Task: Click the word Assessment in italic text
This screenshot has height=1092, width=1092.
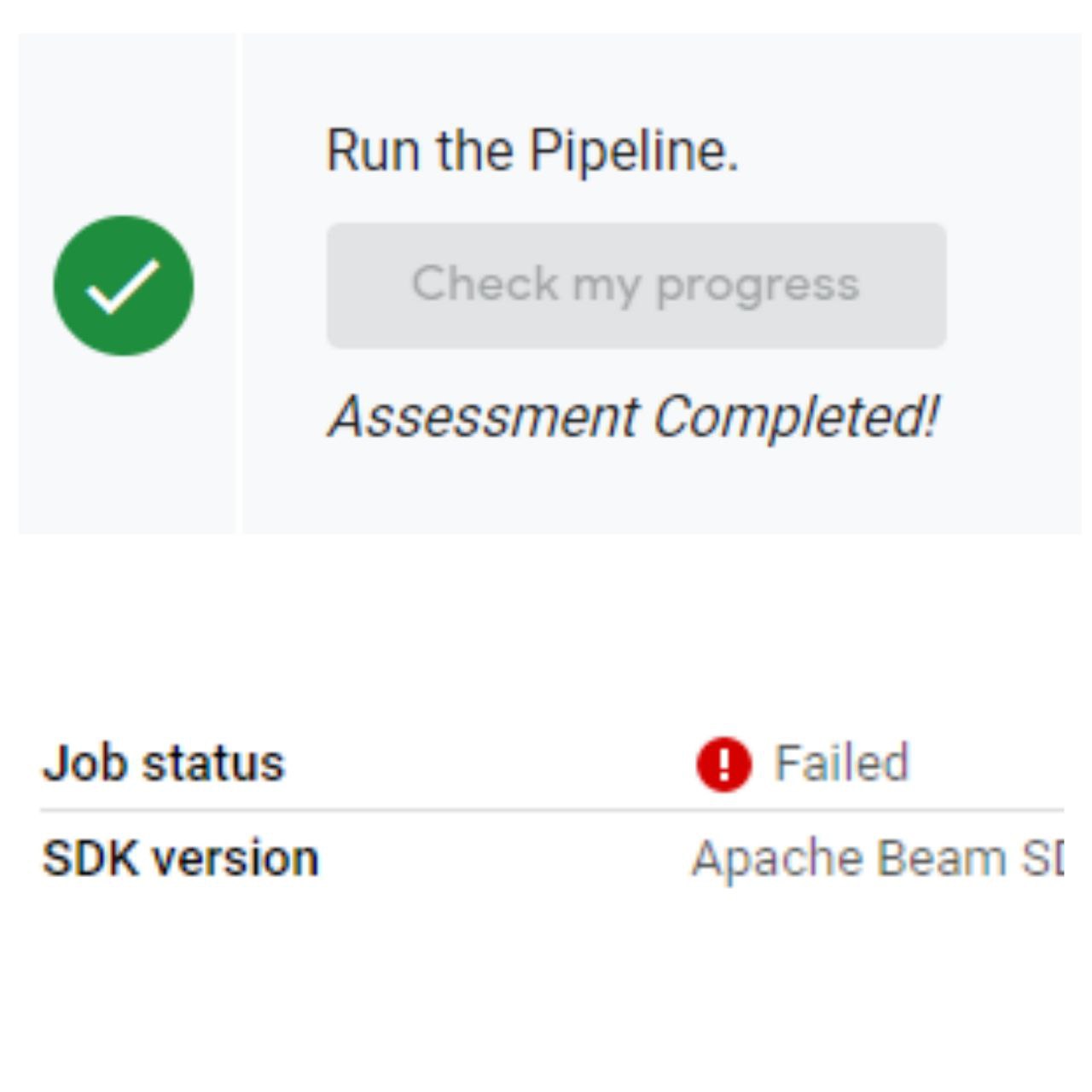Action: coord(484,417)
